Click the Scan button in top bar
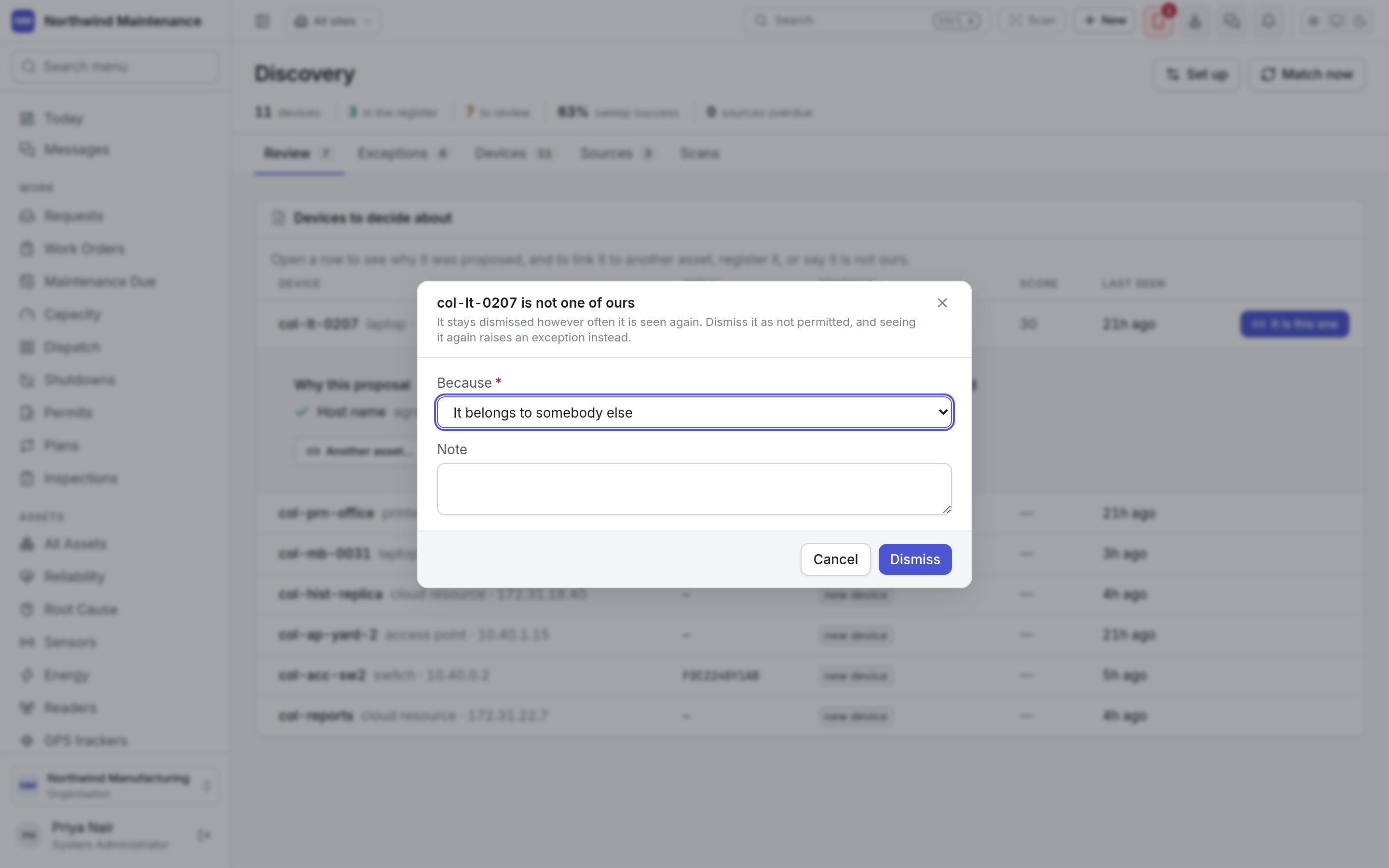This screenshot has width=1389, height=868. [1033, 21]
